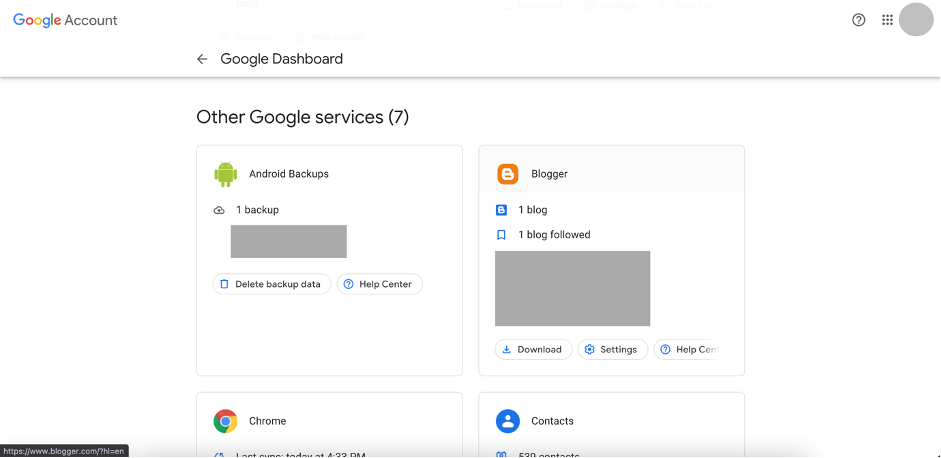941x458 pixels.
Task: Click the gray redacted block in Blogger card
Action: pyautogui.click(x=573, y=288)
